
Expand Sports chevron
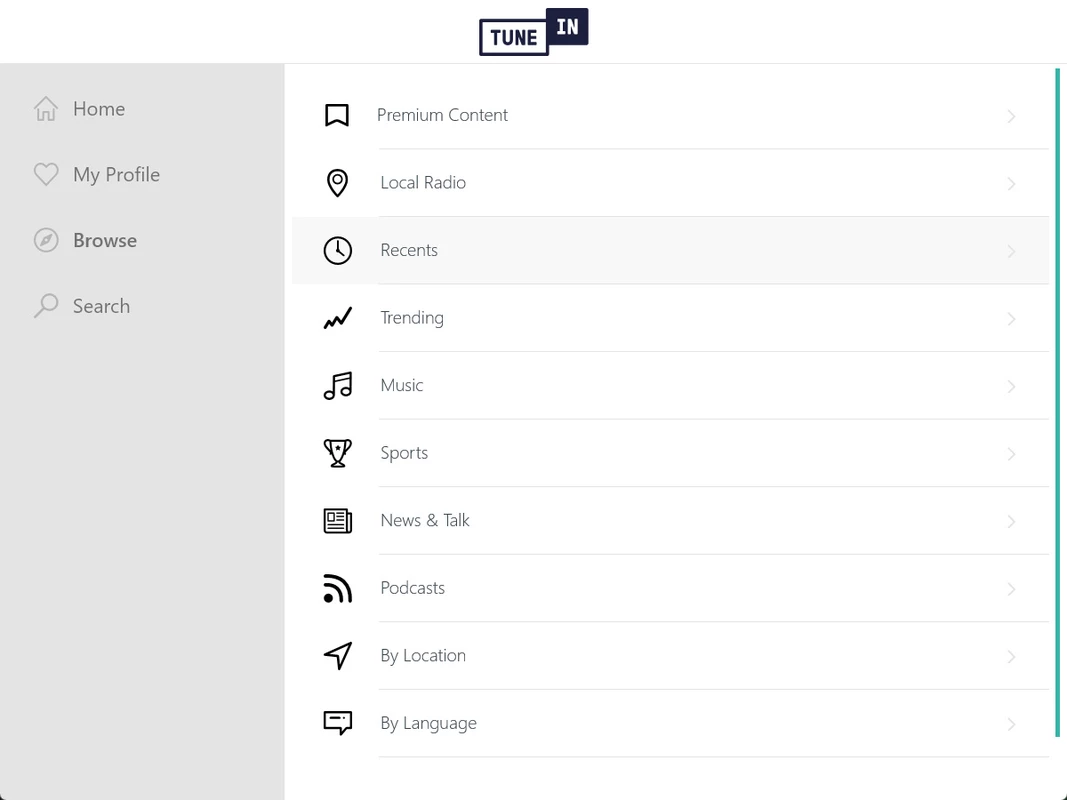1011,454
